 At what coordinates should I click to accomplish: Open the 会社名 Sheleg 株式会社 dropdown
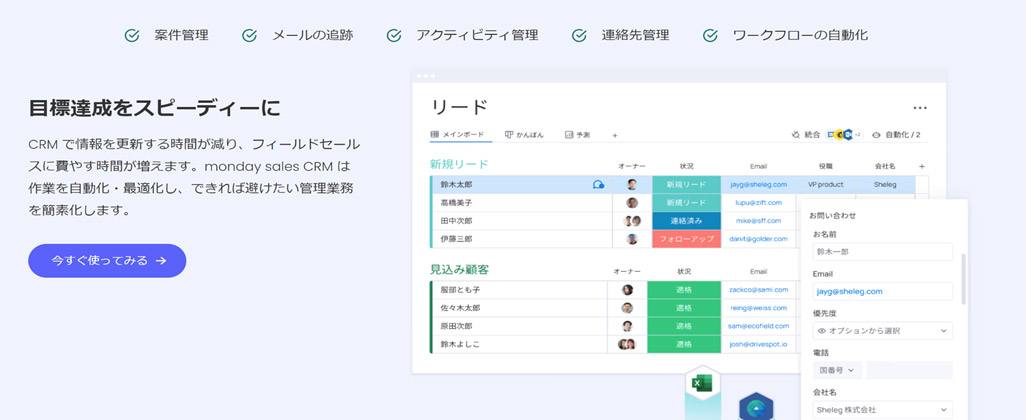coord(883,410)
